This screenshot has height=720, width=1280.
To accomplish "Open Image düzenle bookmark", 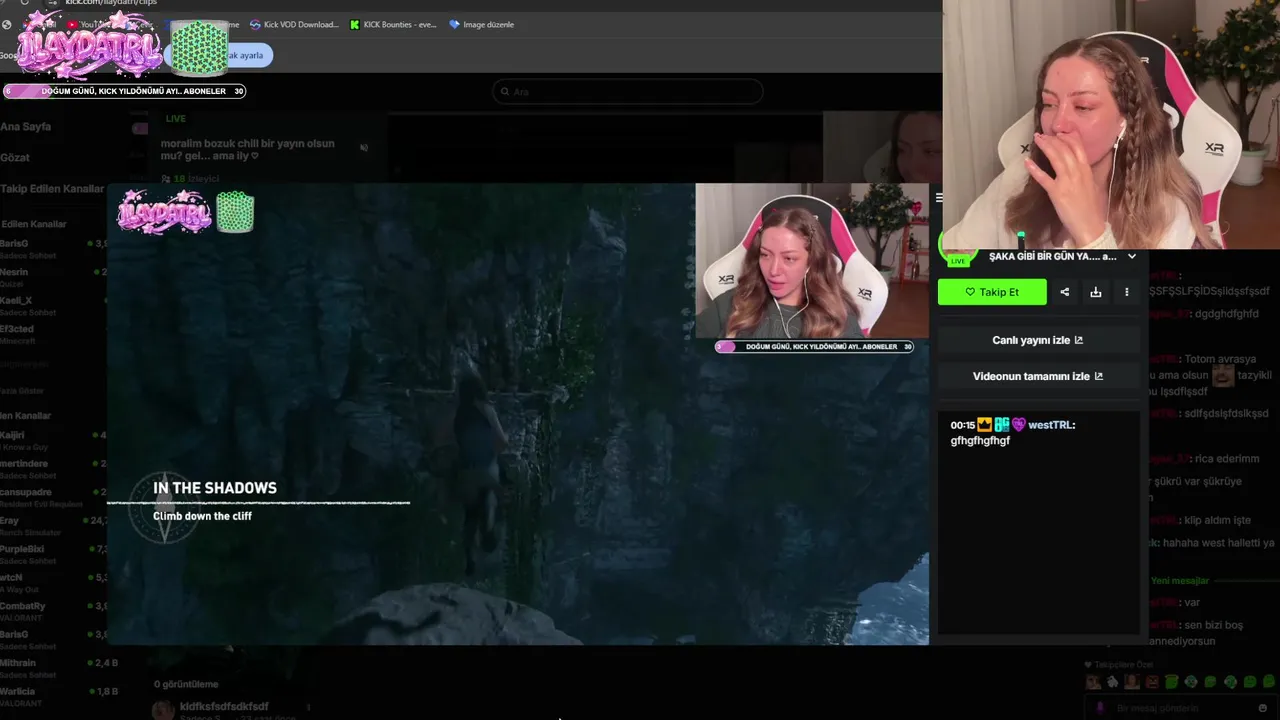I will pos(482,24).
